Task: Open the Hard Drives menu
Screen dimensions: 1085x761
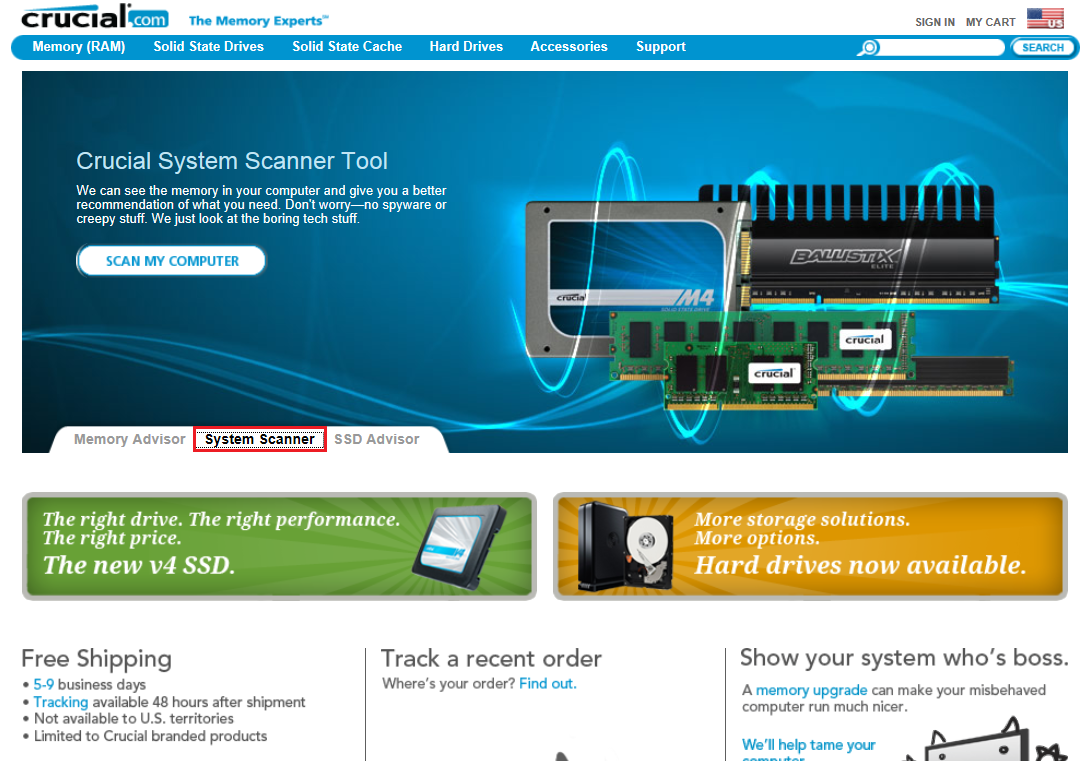Action: (466, 46)
